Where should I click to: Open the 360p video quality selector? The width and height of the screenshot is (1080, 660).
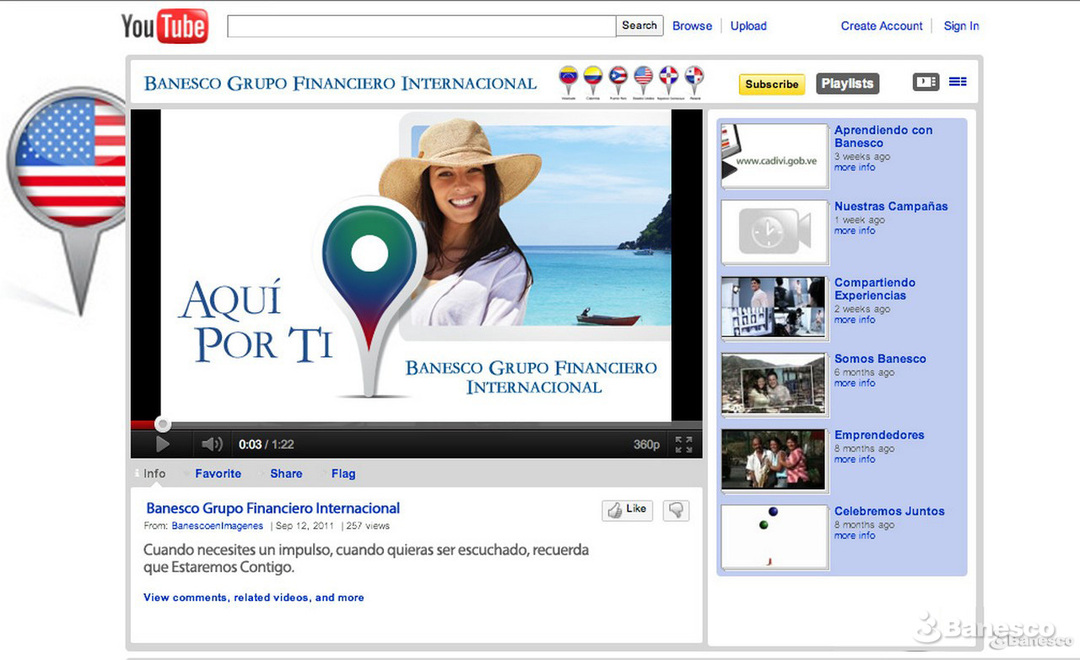tap(646, 444)
